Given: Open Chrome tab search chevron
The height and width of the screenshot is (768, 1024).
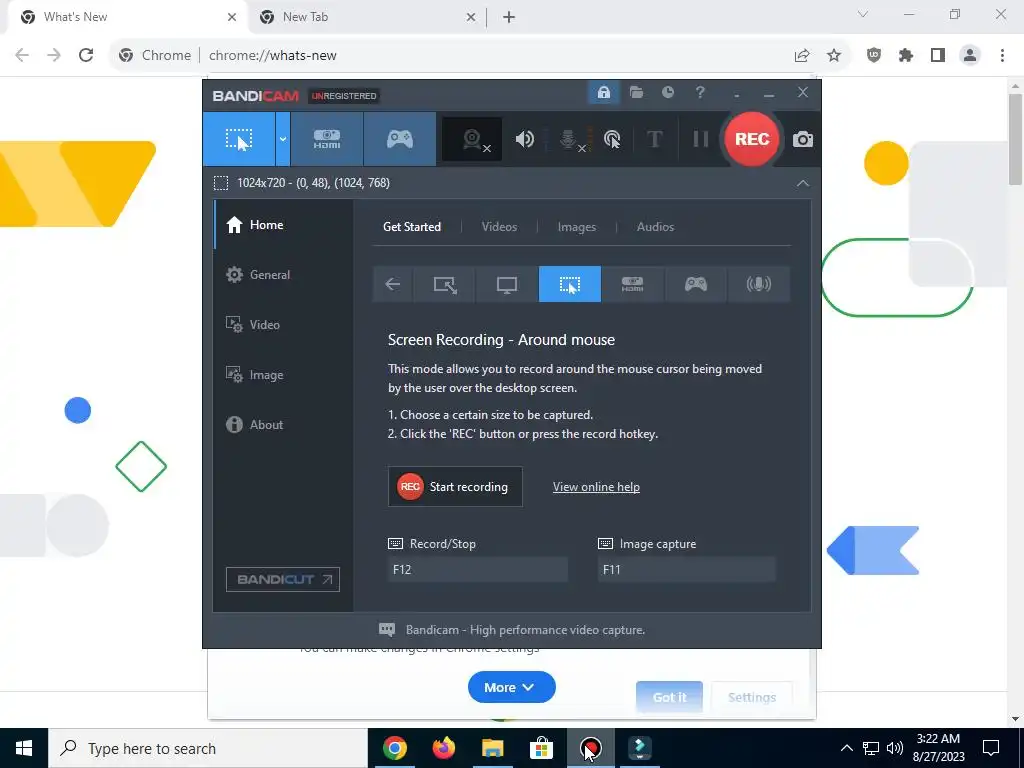Looking at the screenshot, I should coord(863,14).
